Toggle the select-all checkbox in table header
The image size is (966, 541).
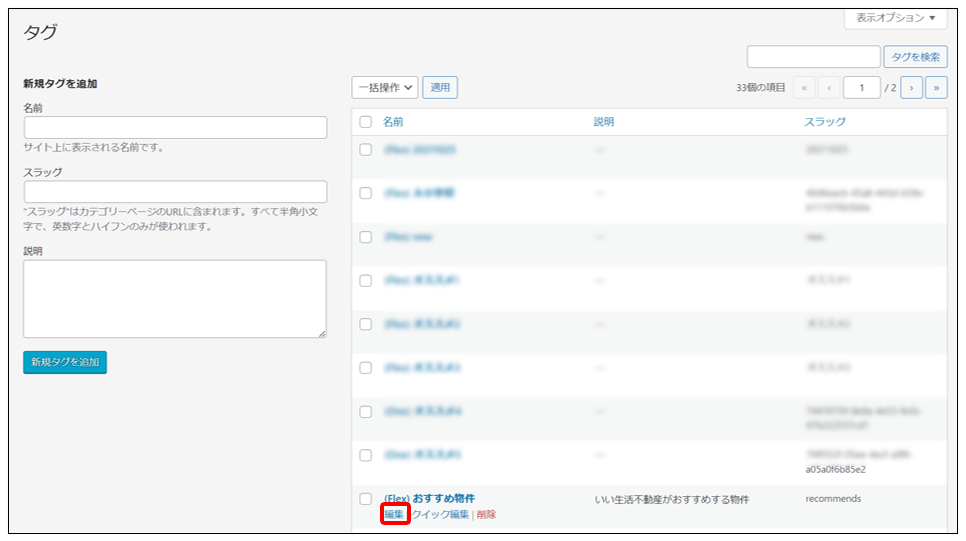pyautogui.click(x=366, y=122)
